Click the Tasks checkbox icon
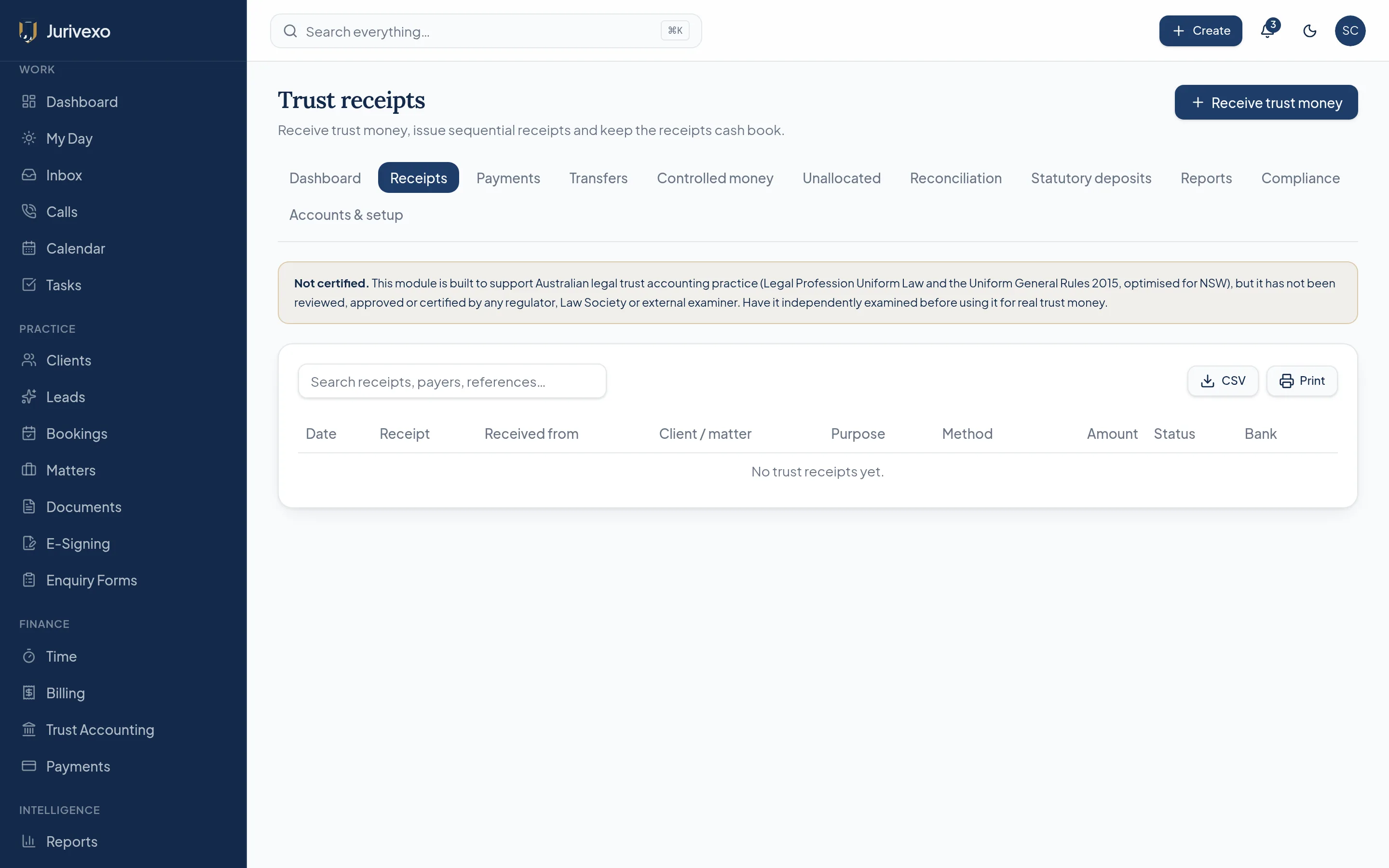Viewport: 1389px width, 868px height. point(29,285)
